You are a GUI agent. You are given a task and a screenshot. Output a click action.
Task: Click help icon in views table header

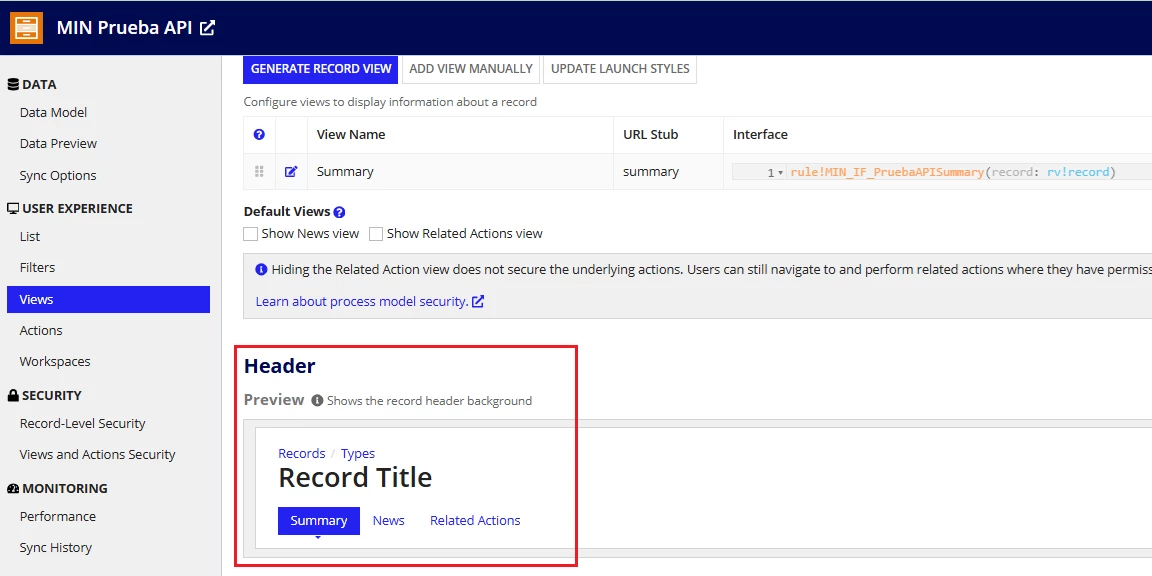259,134
